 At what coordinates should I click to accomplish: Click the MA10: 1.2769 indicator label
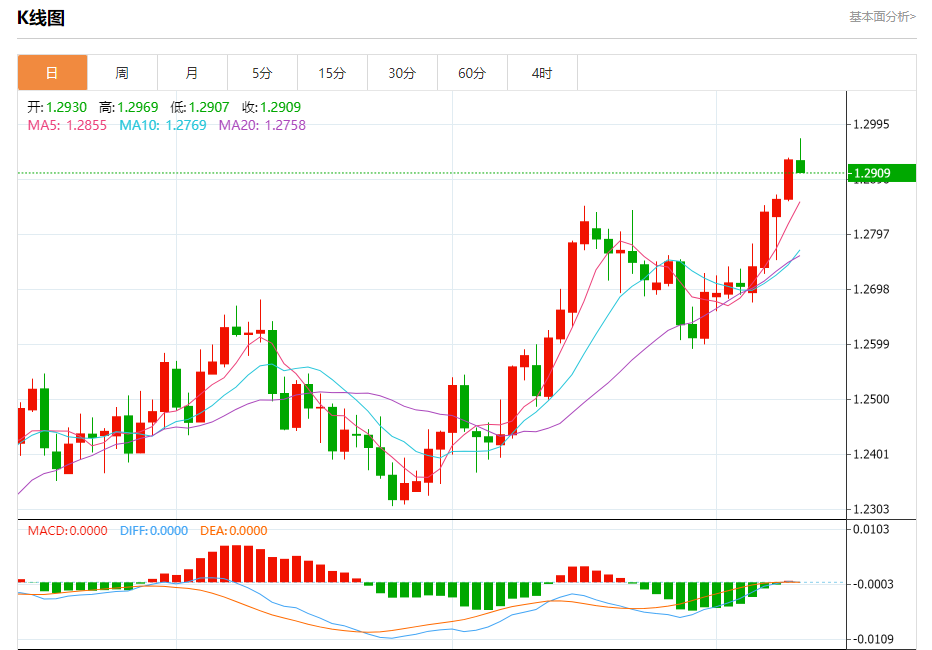163,125
